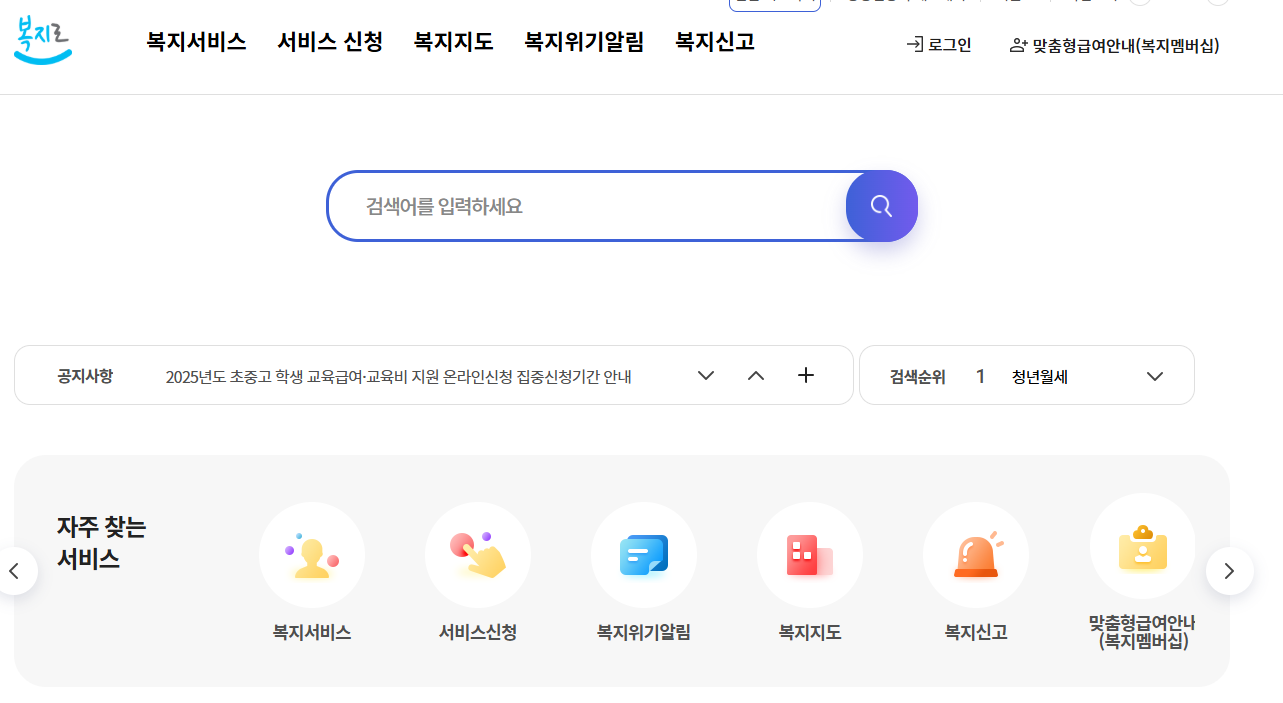Open the 교육급여·교육비 지원 notice
Viewport: 1283px width, 703px height.
click(403, 375)
